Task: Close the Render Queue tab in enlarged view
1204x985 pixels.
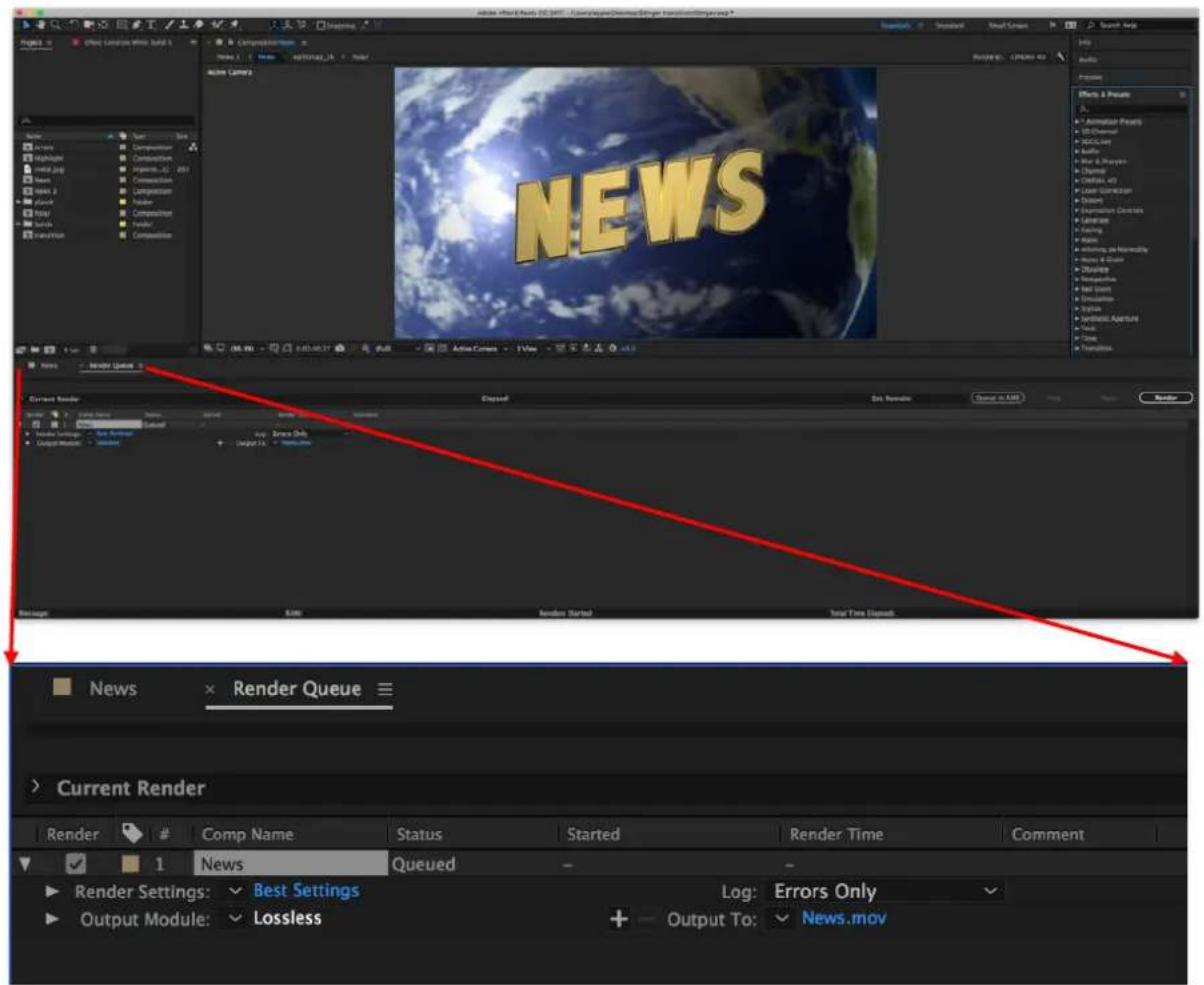Action: (210, 690)
